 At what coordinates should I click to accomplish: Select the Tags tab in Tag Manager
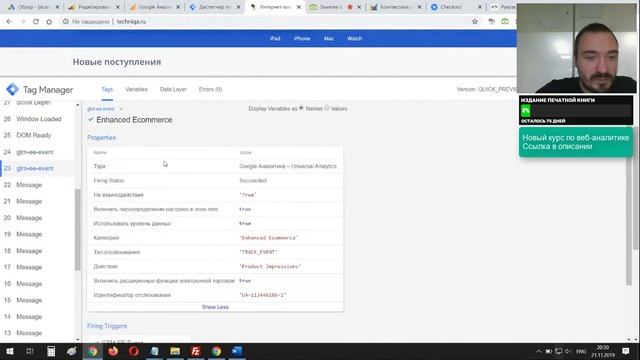[x=107, y=89]
